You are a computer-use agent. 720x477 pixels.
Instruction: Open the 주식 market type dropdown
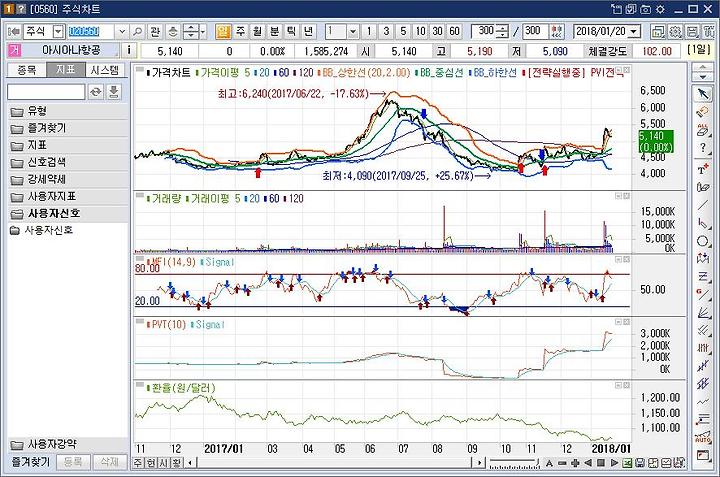[x=58, y=31]
